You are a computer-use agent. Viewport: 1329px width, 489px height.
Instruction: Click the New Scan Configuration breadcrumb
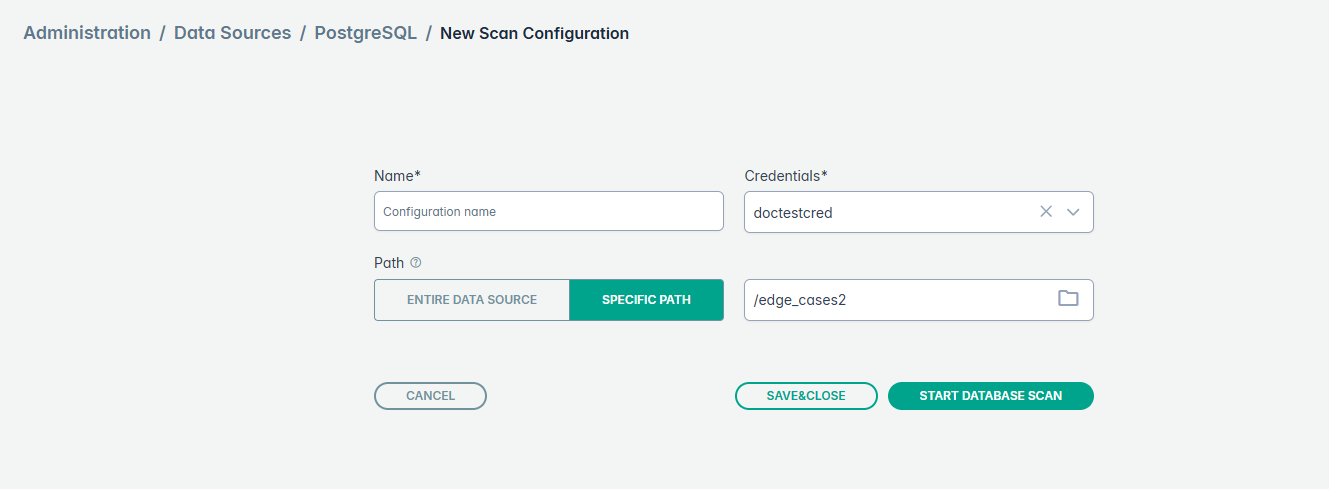[534, 33]
